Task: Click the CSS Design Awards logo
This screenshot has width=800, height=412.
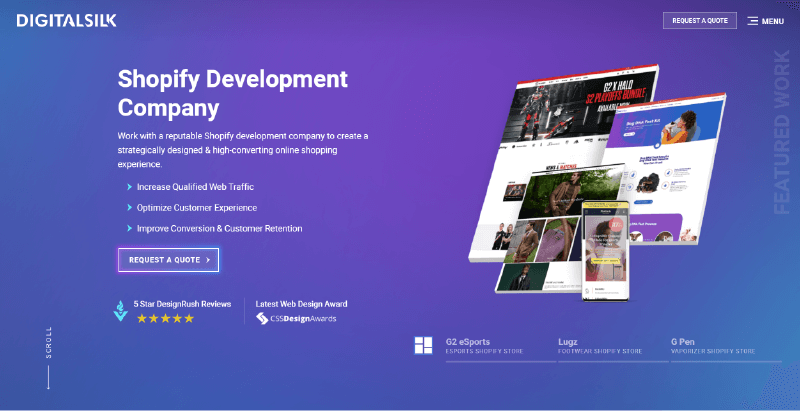Action: (x=296, y=319)
